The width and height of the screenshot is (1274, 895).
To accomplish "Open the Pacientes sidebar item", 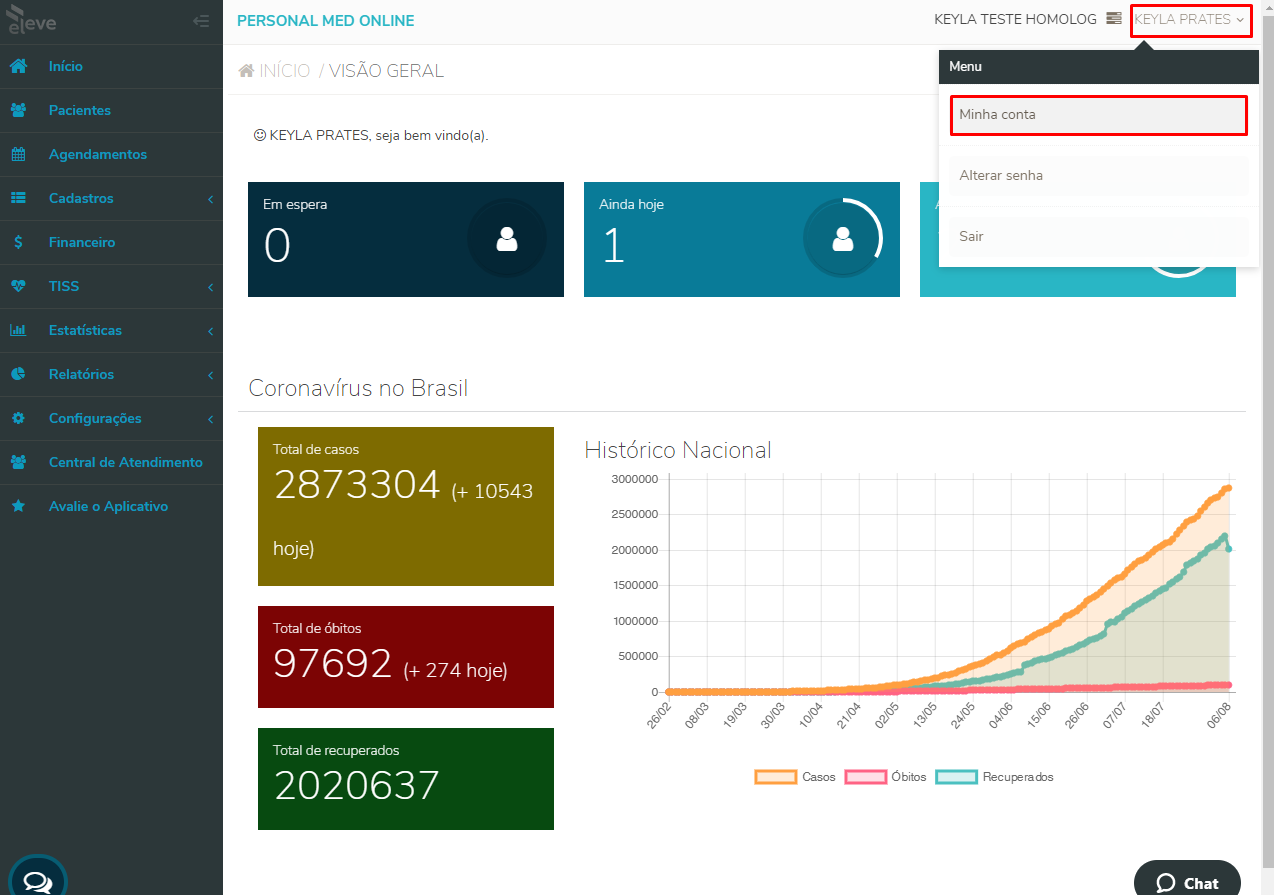I will coord(111,110).
